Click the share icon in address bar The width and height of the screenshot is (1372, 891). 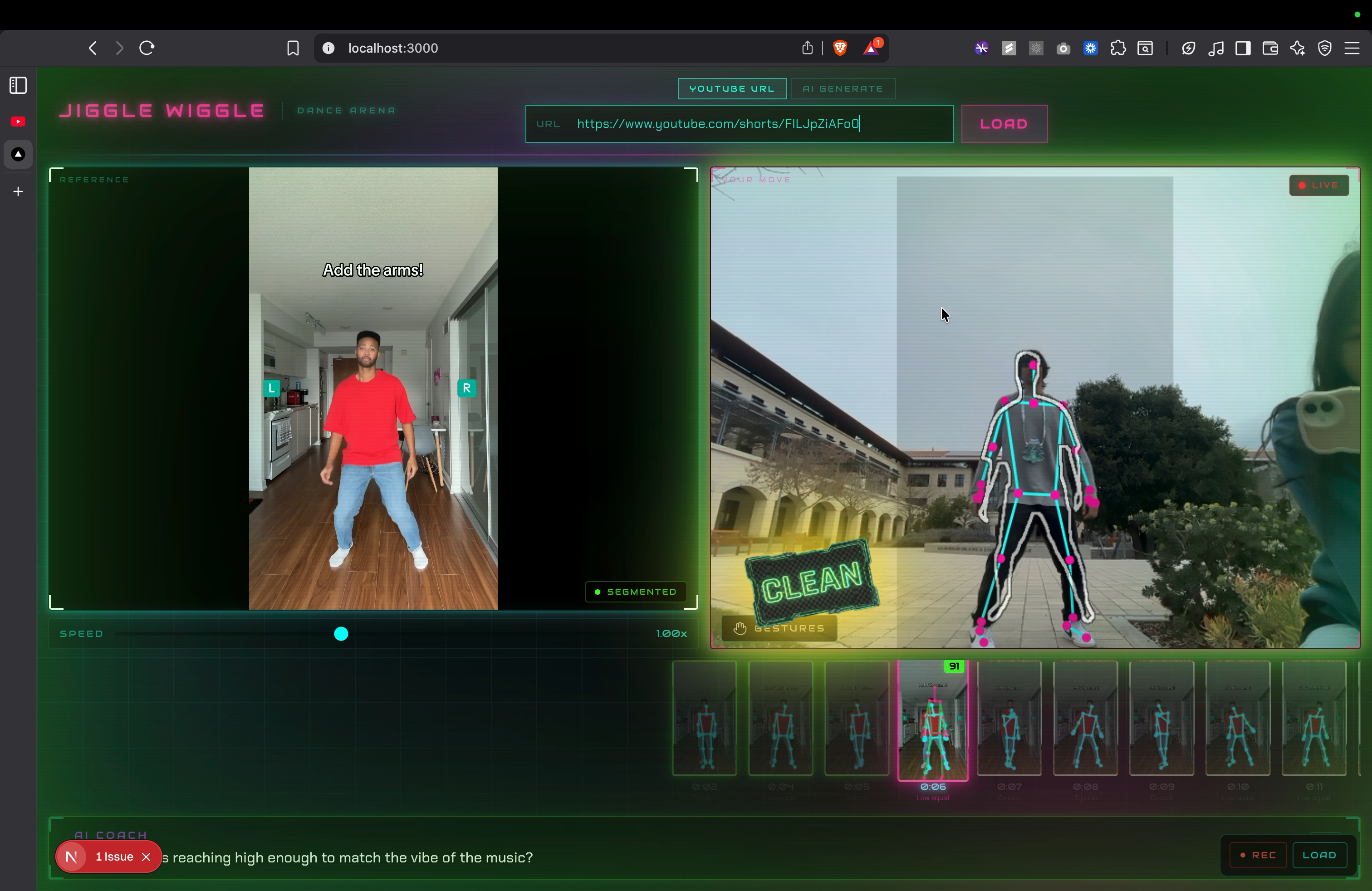pos(807,49)
